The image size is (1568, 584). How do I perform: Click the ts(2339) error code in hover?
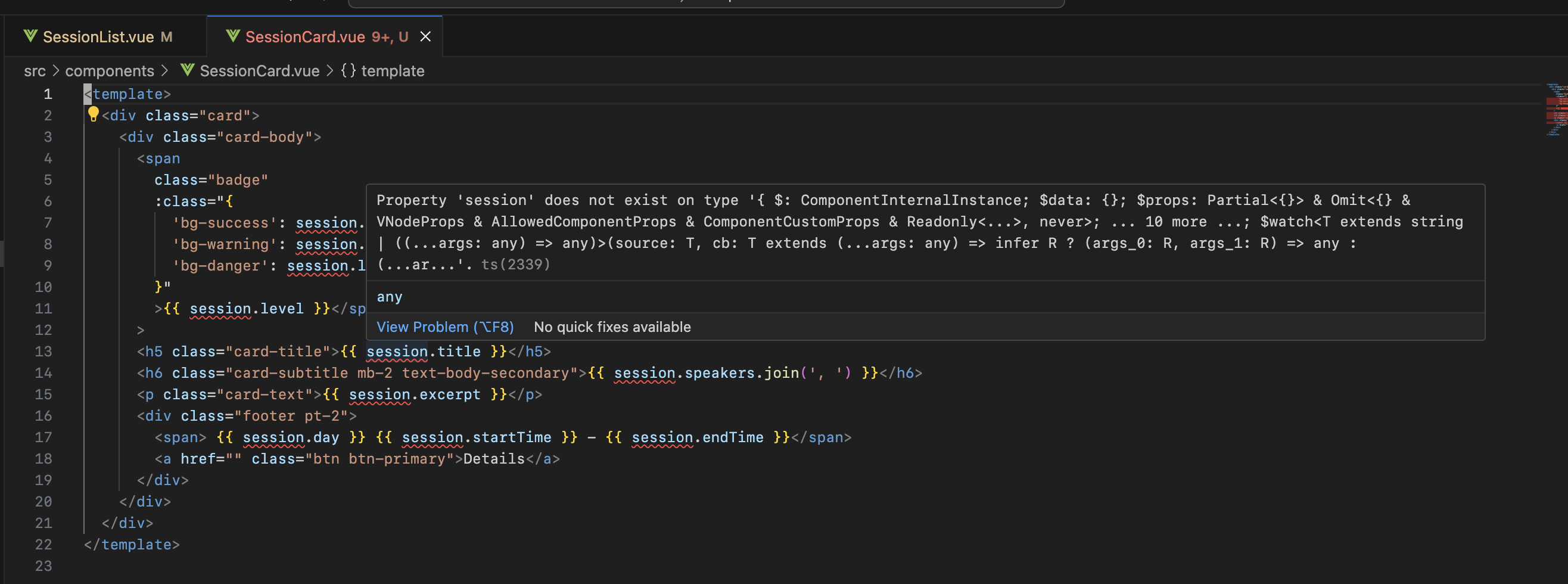515,265
